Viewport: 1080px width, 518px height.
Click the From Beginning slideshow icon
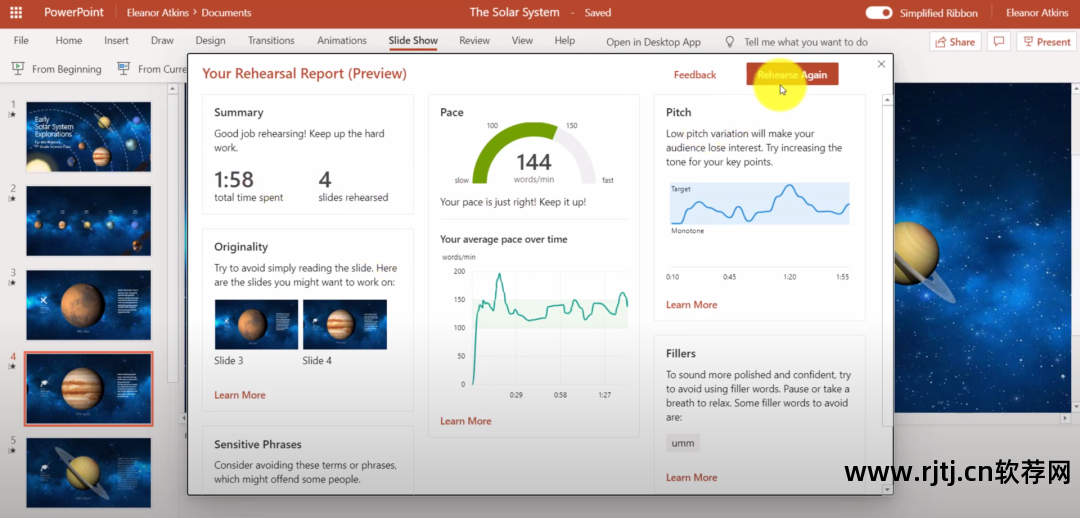18,69
